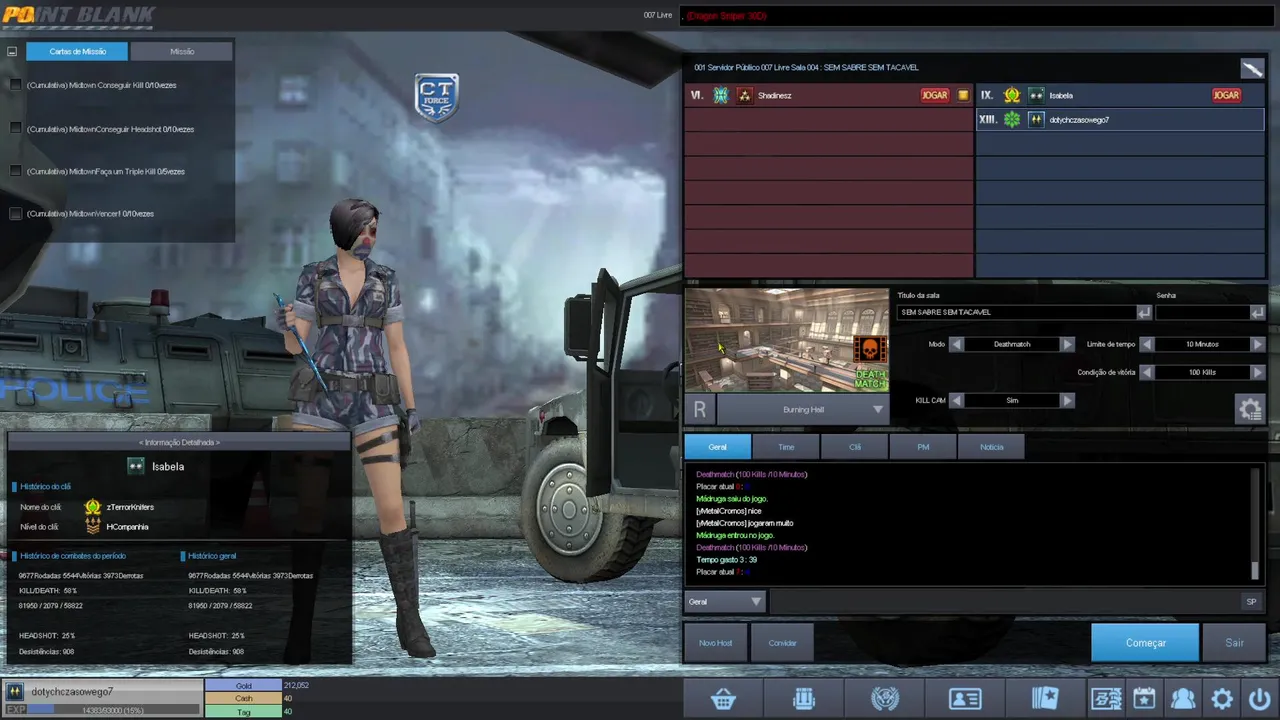Click left arrow of Condição de vitória
The height and width of the screenshot is (720, 1280).
(x=1147, y=372)
